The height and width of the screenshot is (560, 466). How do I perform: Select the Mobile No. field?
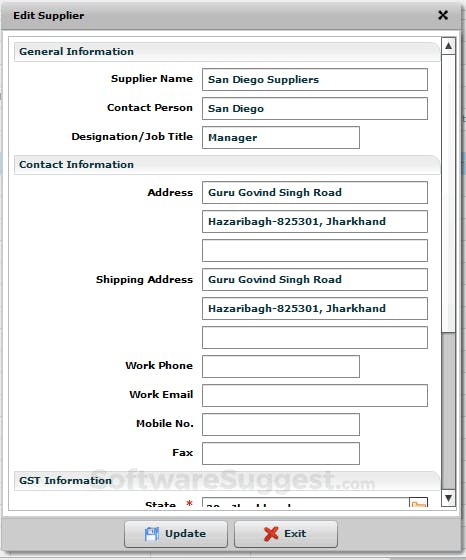281,424
